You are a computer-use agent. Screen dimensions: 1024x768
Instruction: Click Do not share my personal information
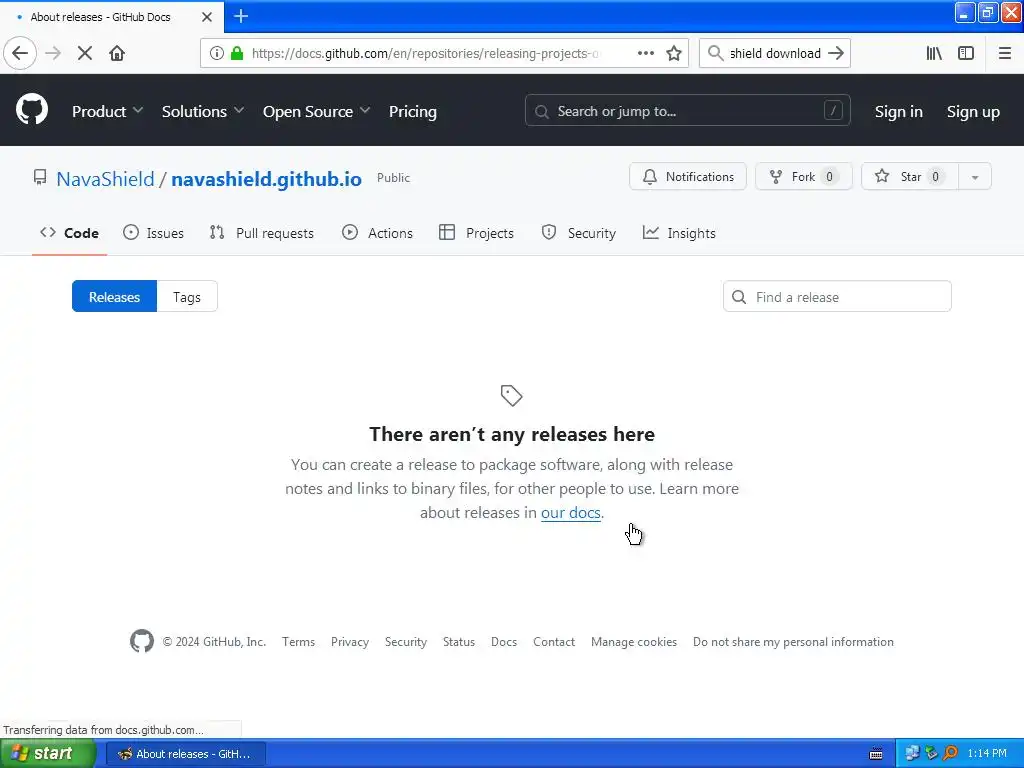pyautogui.click(x=793, y=642)
